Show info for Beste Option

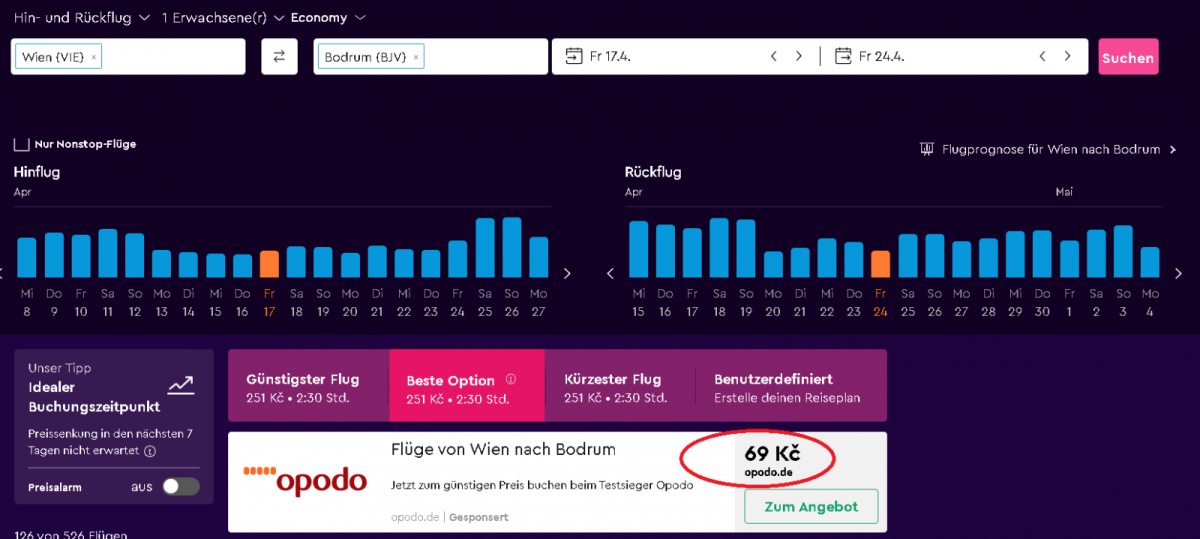pyautogui.click(x=511, y=380)
